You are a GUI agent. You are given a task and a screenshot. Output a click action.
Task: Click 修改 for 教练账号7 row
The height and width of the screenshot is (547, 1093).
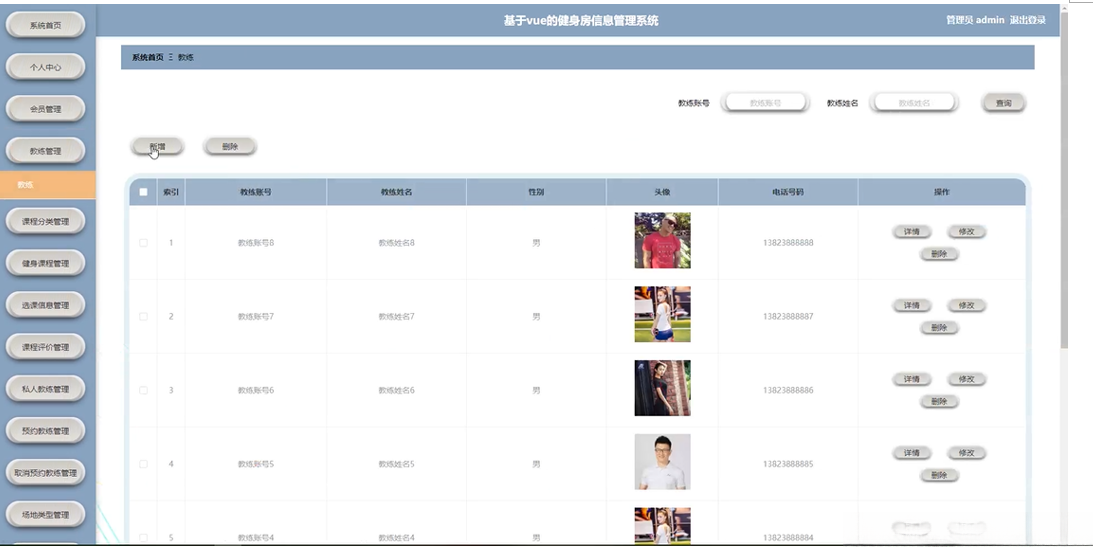[966, 305]
